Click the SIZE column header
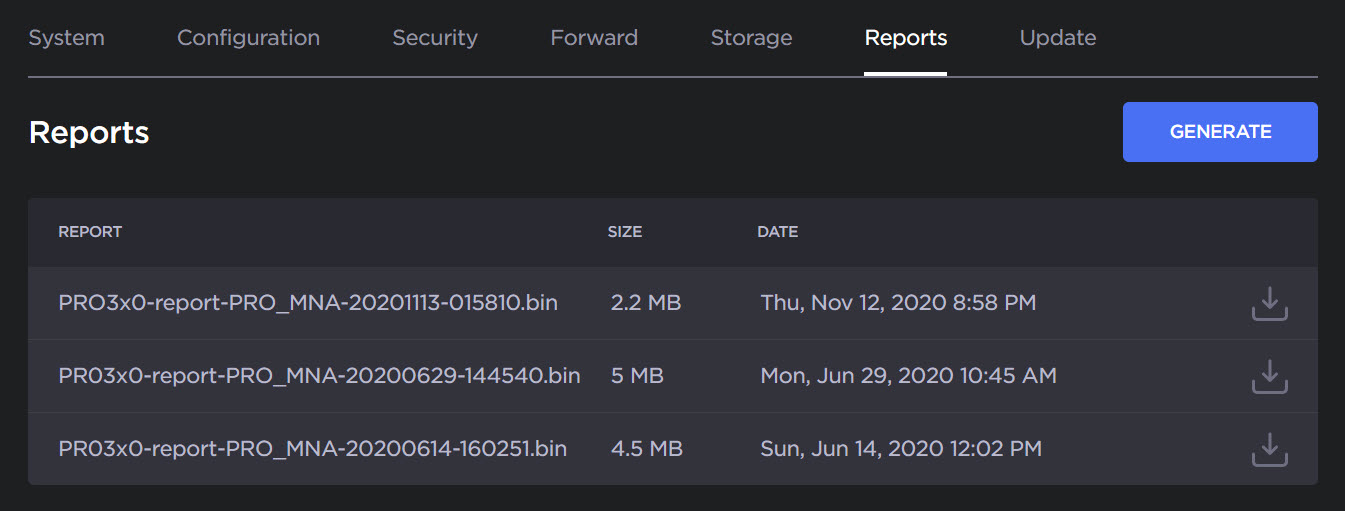Screen dimensions: 1345x511 tap(624, 232)
